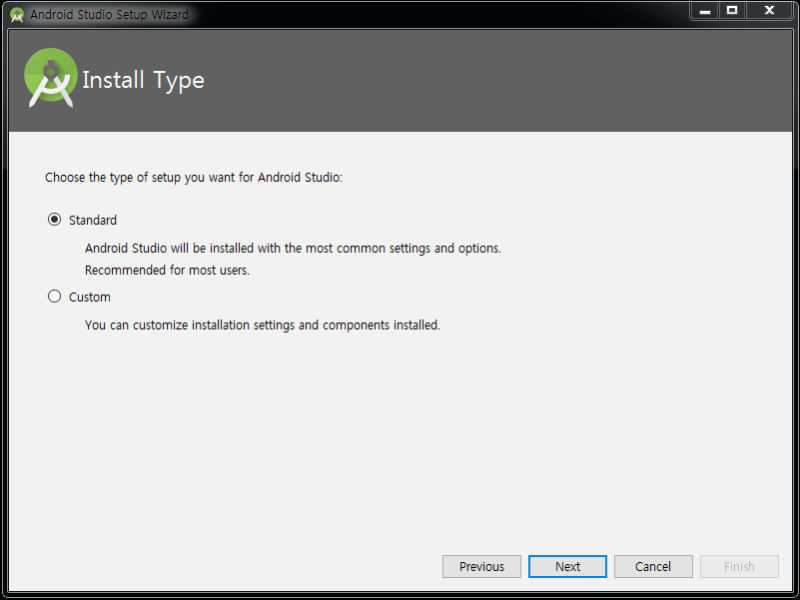The height and width of the screenshot is (600, 800).
Task: Continue by clicking Next
Action: (567, 566)
